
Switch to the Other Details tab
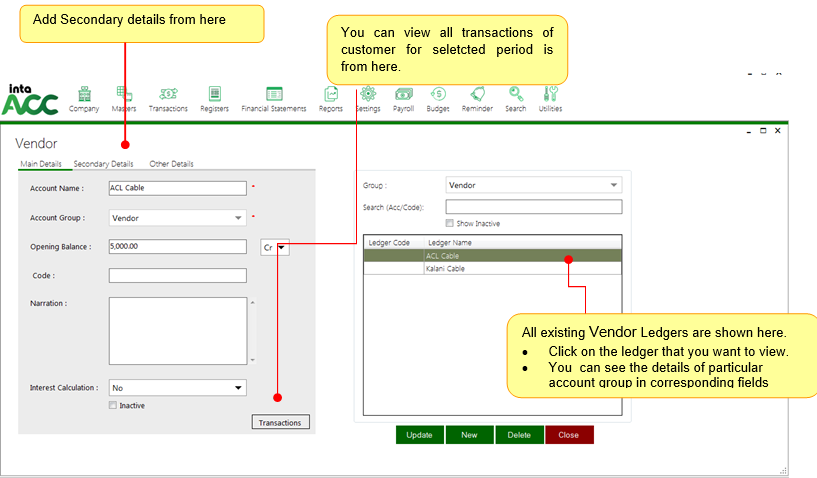click(x=171, y=164)
